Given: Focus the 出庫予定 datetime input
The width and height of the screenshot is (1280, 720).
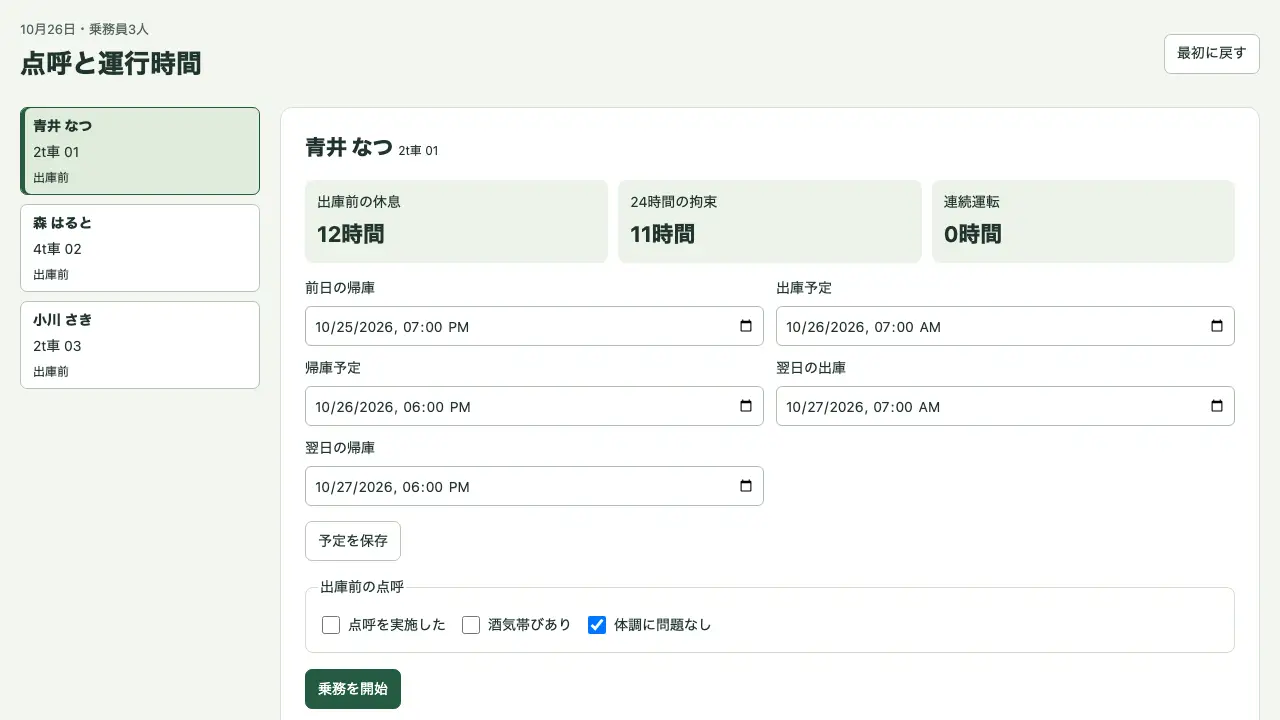Looking at the screenshot, I should tap(1005, 326).
